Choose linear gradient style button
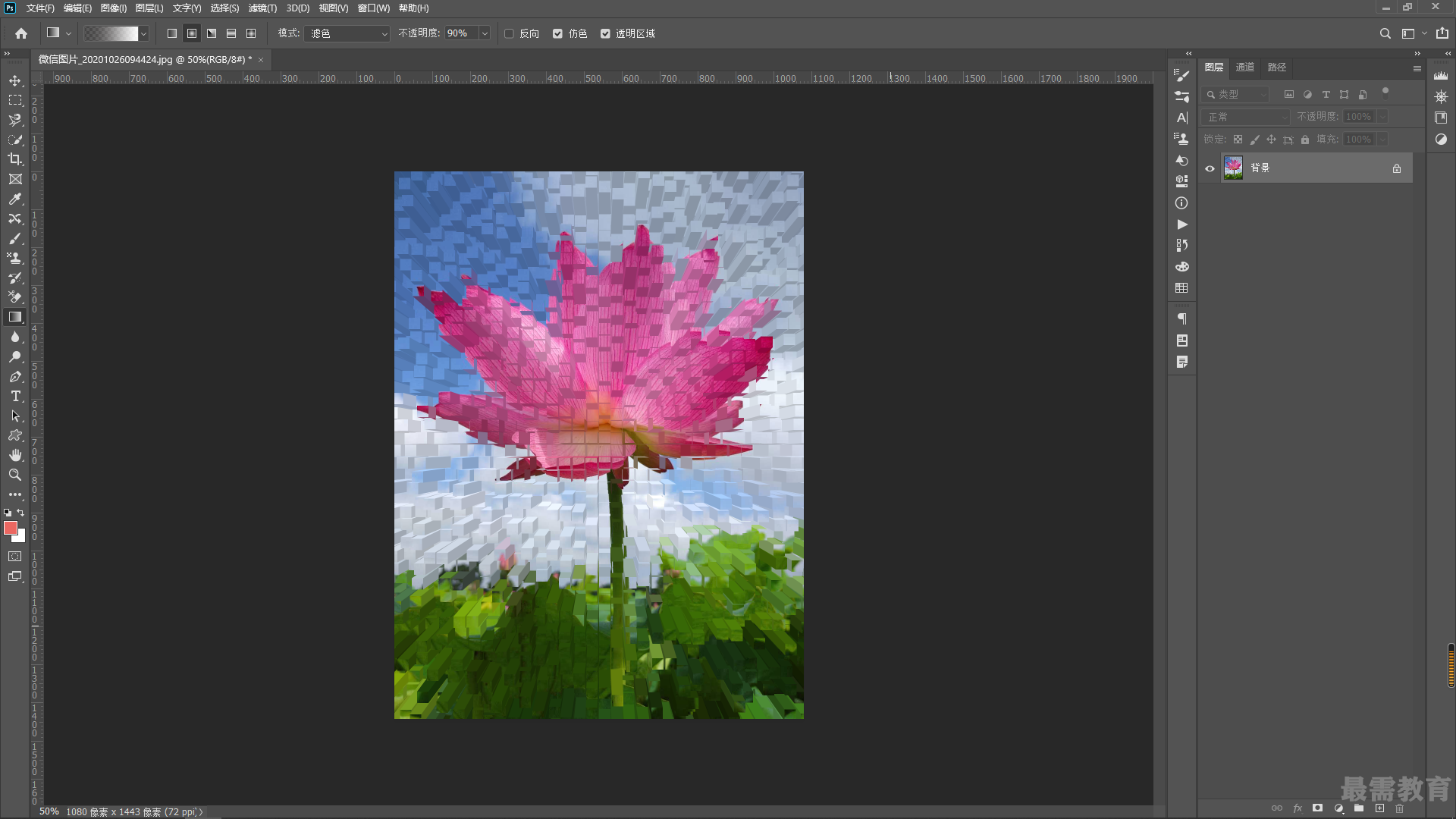Viewport: 1456px width, 819px height. (172, 33)
